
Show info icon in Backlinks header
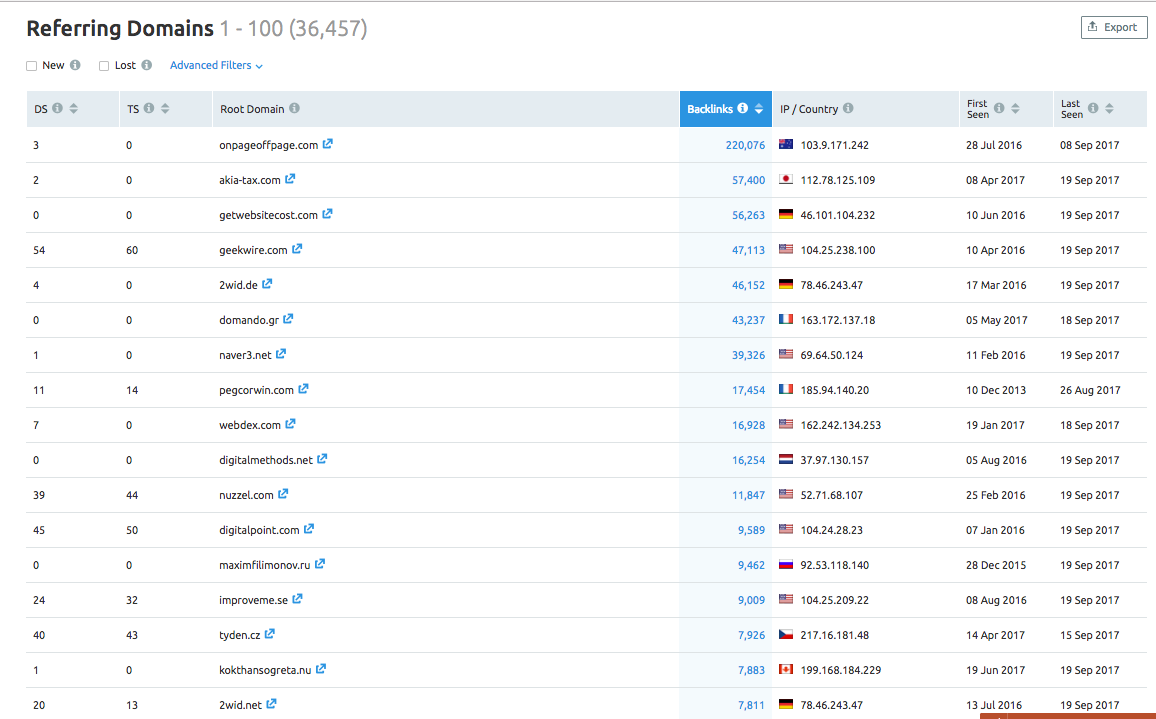tap(742, 108)
